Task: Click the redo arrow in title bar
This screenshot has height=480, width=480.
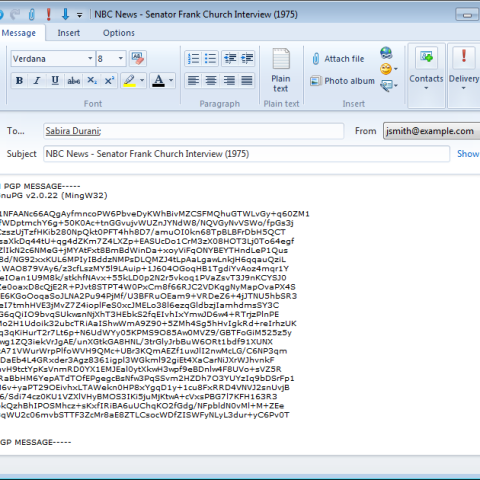Action: point(15,14)
